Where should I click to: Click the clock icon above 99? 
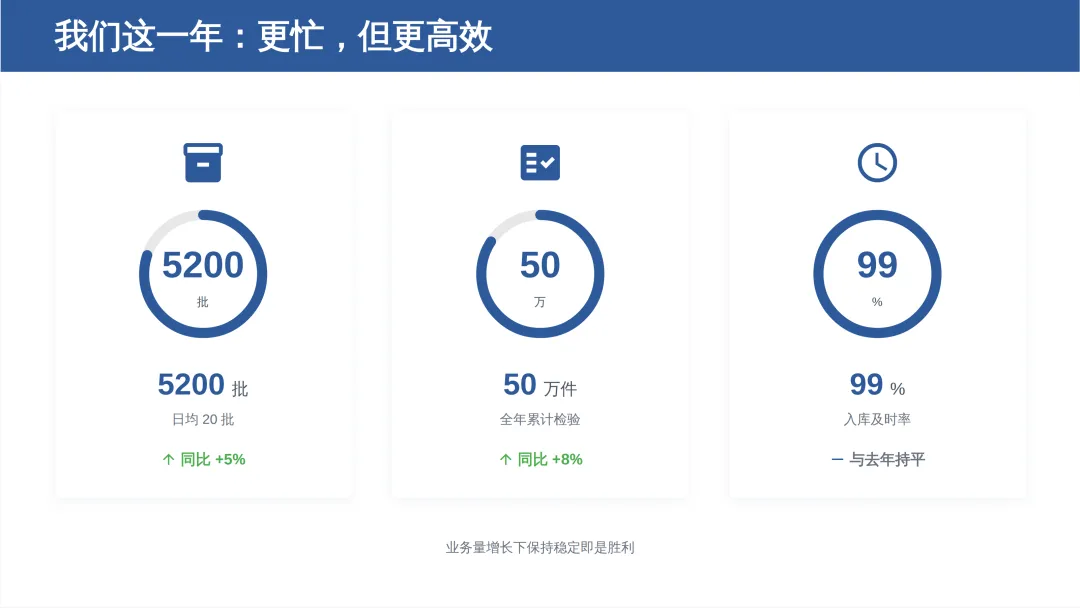[877, 163]
